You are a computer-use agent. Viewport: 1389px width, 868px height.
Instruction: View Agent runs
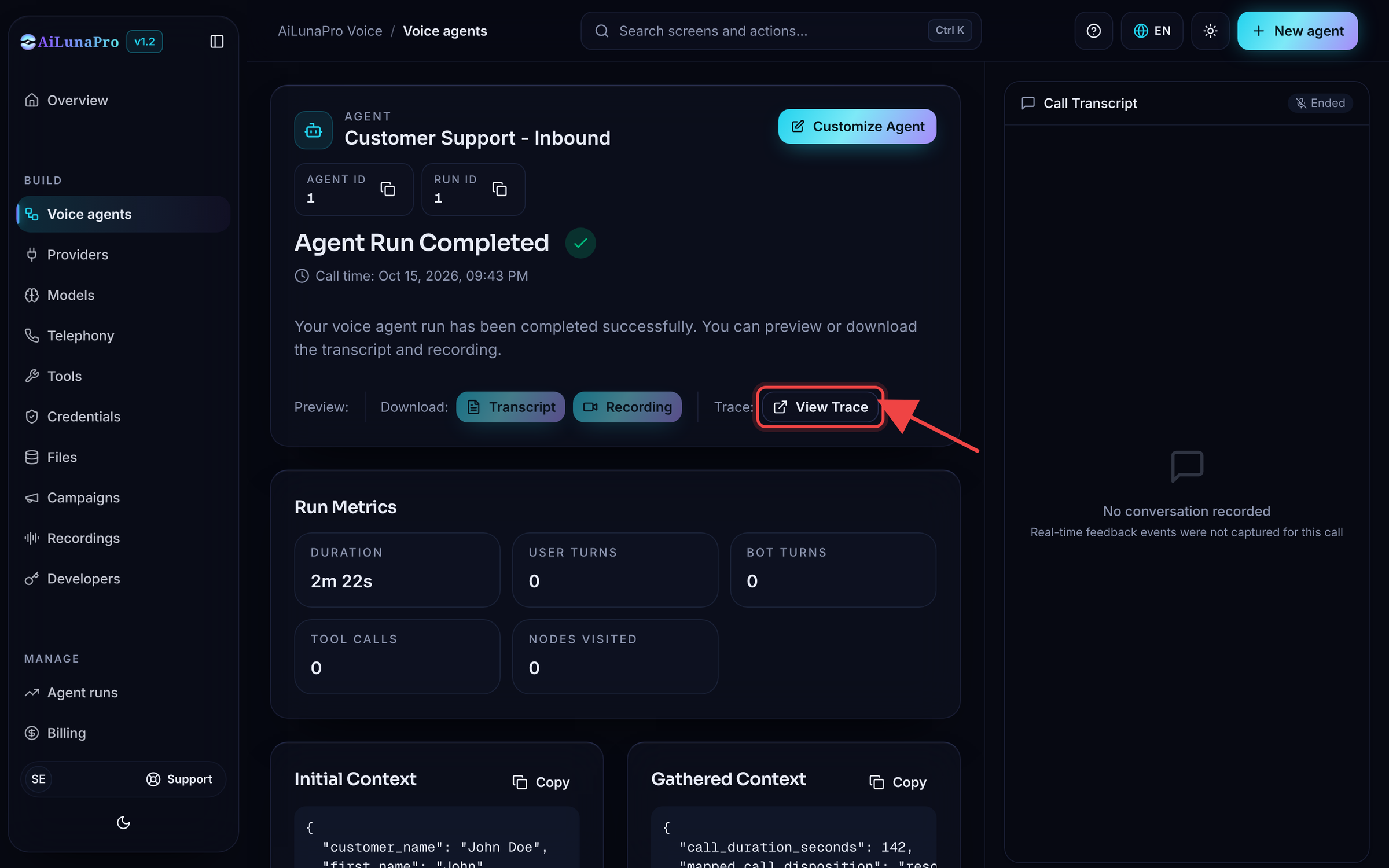coord(123,693)
